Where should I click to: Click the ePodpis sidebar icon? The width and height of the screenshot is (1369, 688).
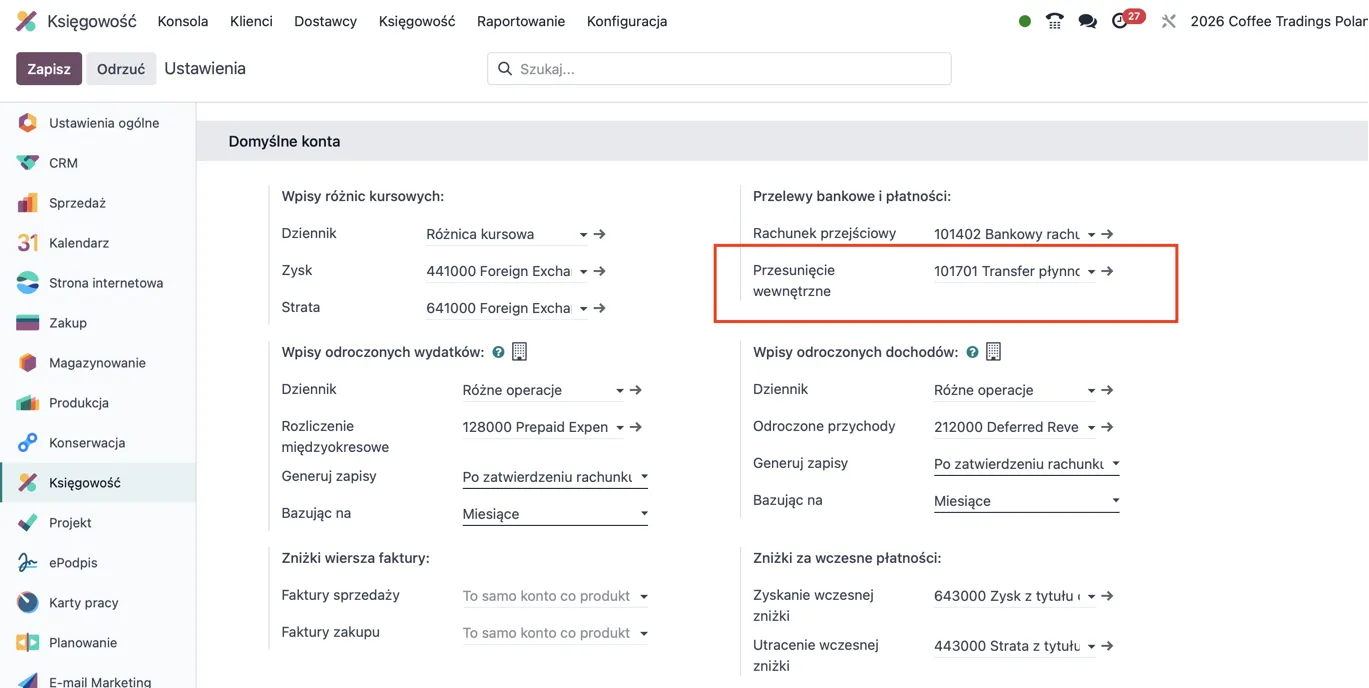click(28, 563)
